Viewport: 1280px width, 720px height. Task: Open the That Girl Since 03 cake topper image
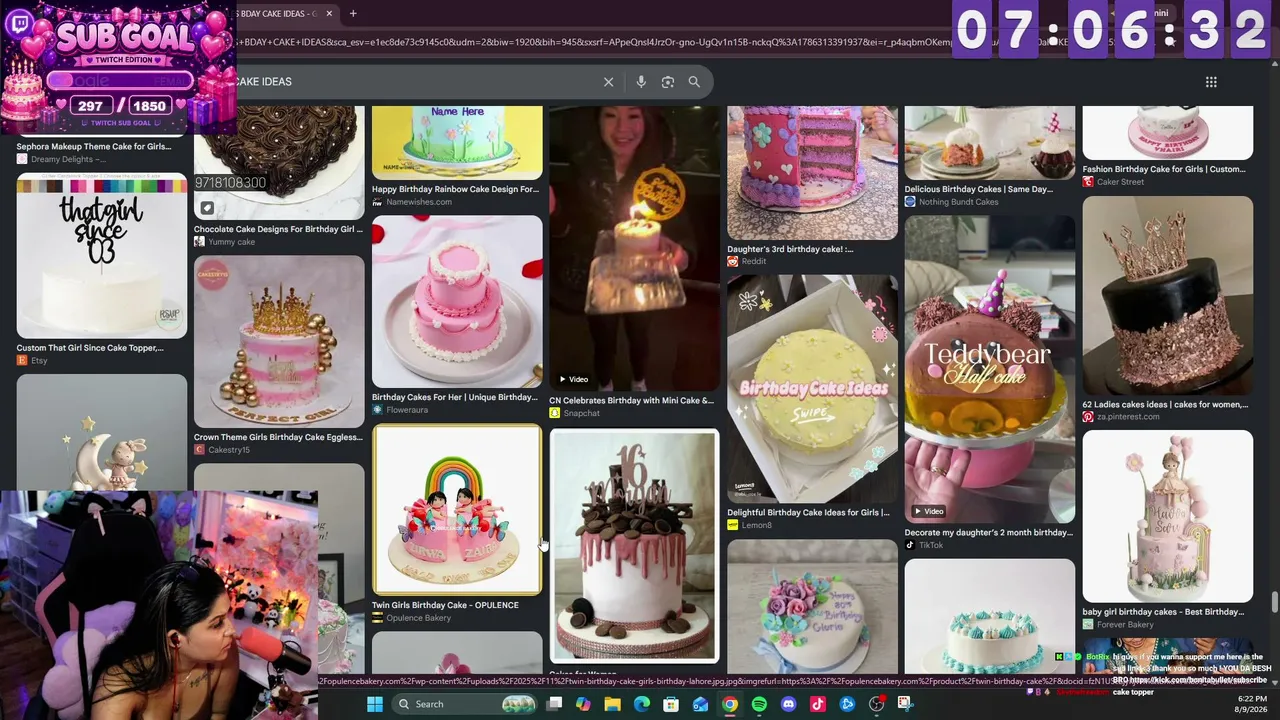tap(102, 256)
